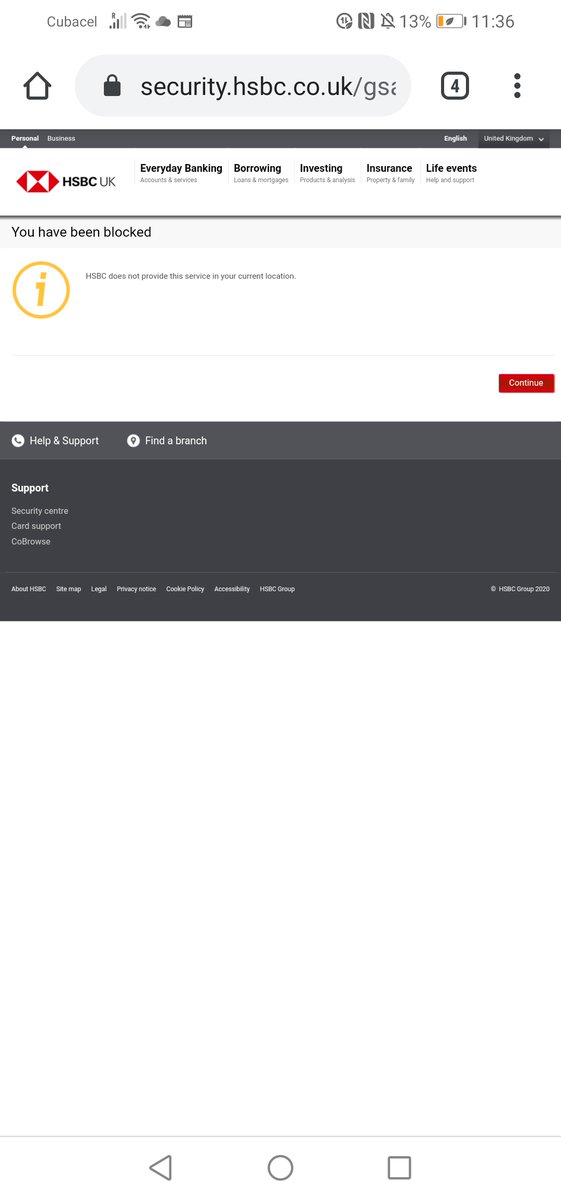Expand the United Kingdom country dropdown
This screenshot has height=1200, width=561.
click(x=514, y=139)
